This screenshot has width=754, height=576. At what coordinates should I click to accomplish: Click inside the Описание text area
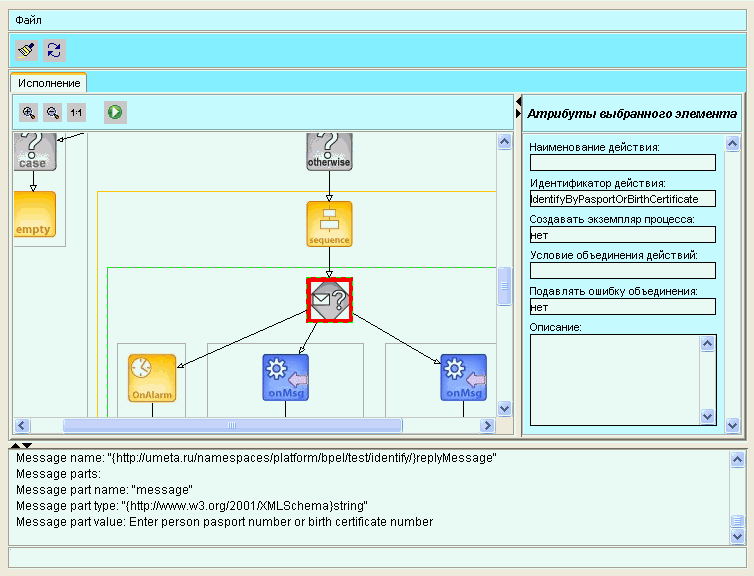[613, 379]
